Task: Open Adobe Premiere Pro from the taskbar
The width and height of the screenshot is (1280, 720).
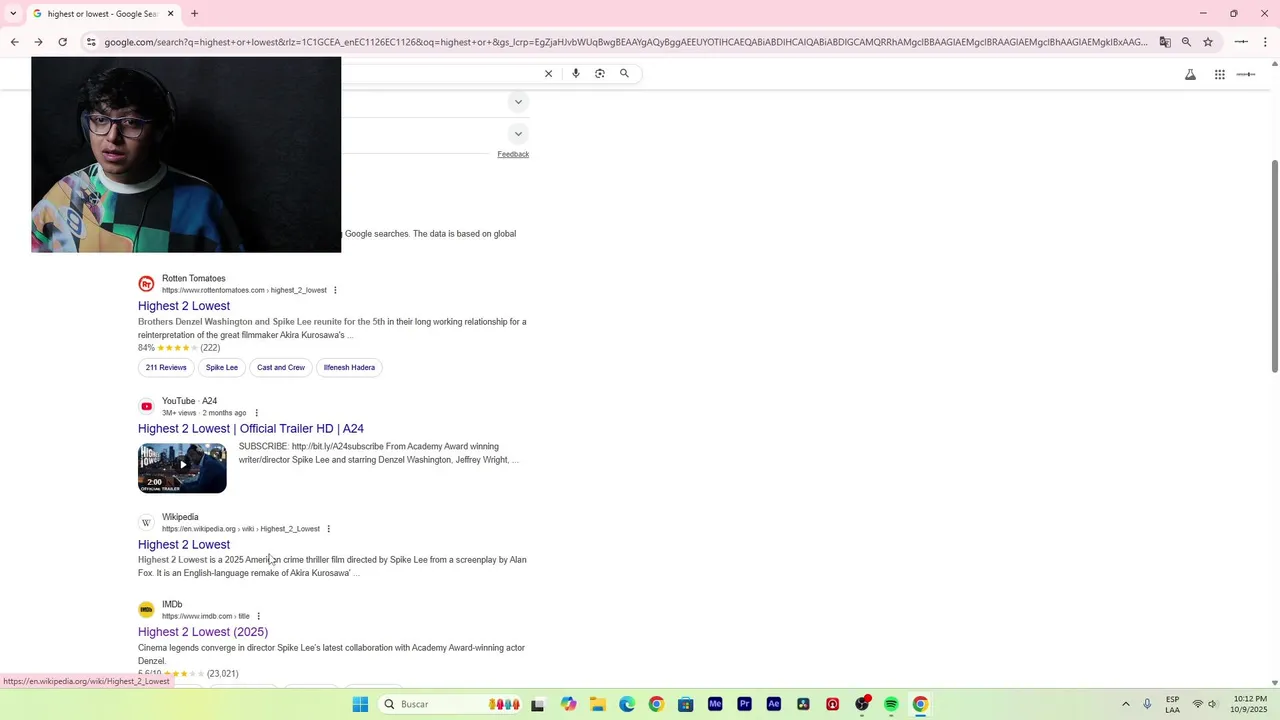Action: pos(744,704)
